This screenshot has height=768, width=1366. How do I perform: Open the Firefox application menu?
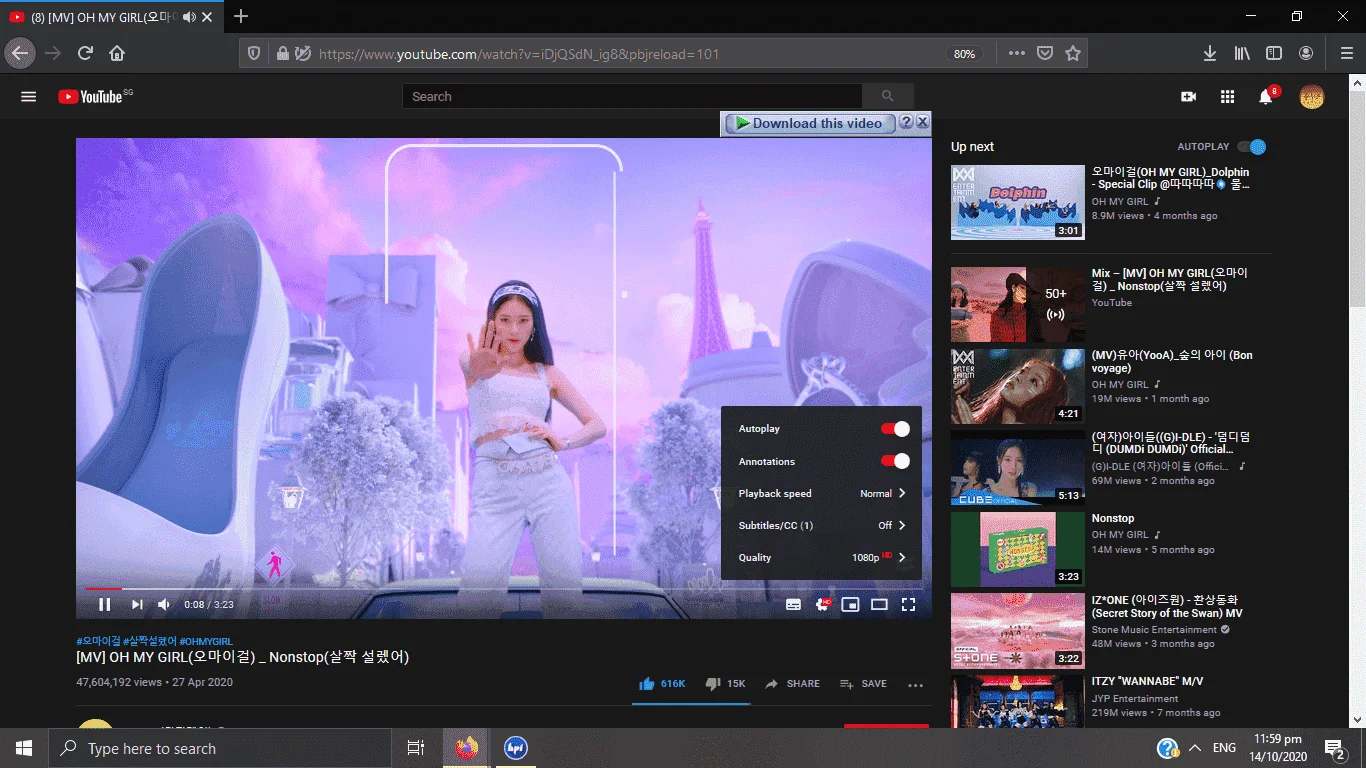click(x=1347, y=53)
